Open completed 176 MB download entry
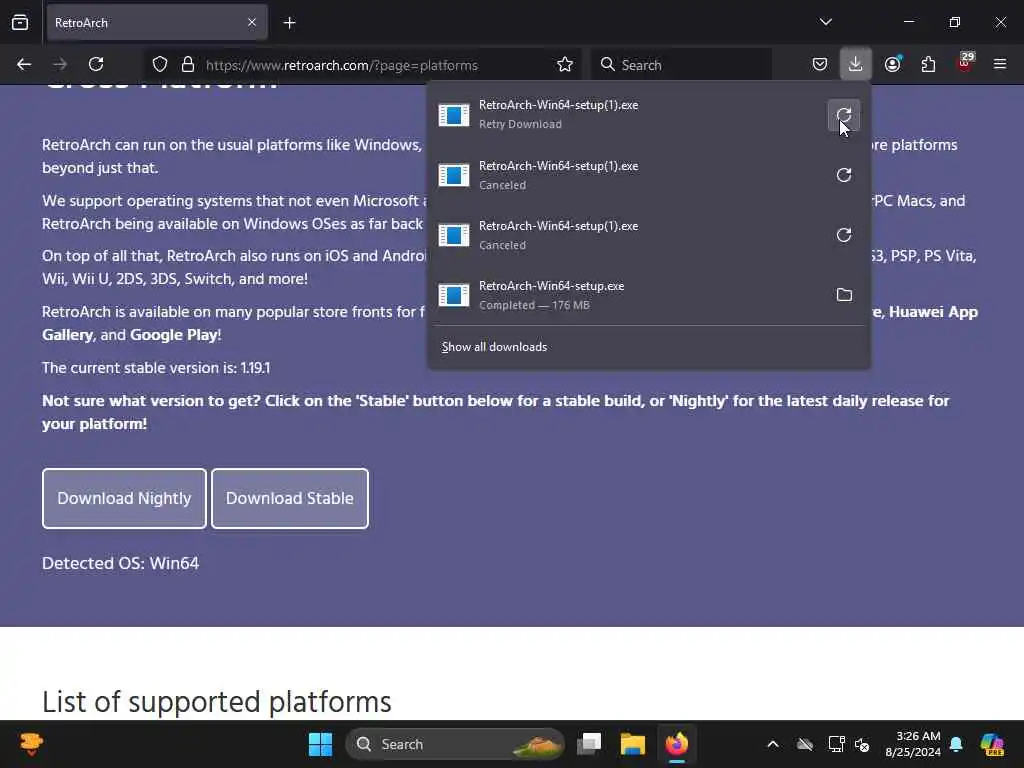Screen dimensions: 1024x768 pyautogui.click(x=627, y=295)
